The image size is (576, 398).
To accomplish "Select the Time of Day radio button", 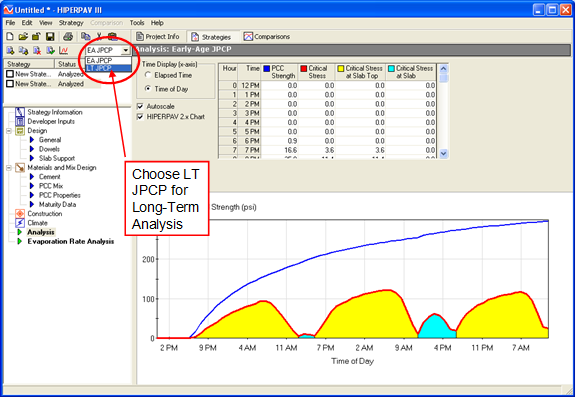I will point(148,89).
